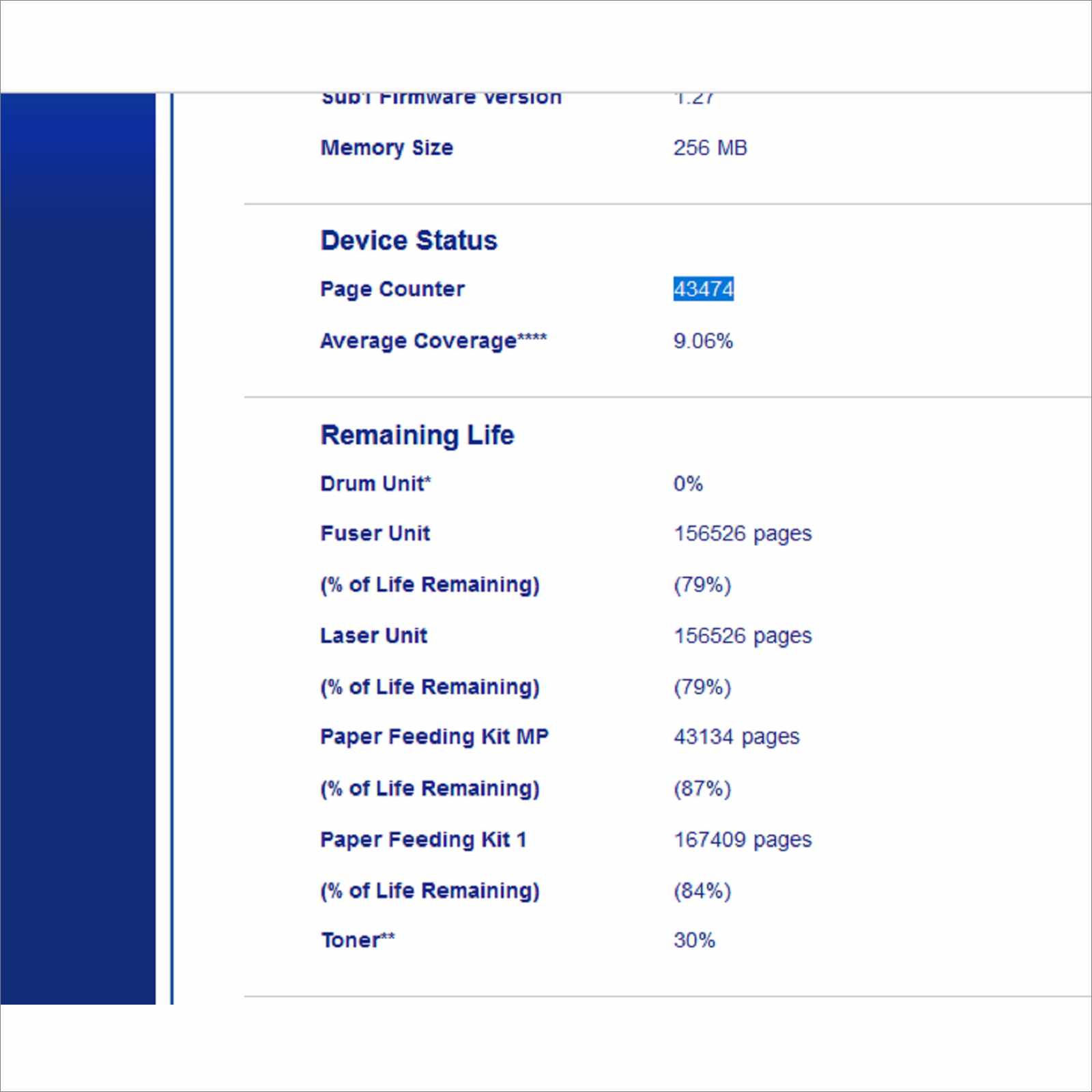Click the 167409 pages value
This screenshot has width=1092, height=1092.
tap(743, 839)
